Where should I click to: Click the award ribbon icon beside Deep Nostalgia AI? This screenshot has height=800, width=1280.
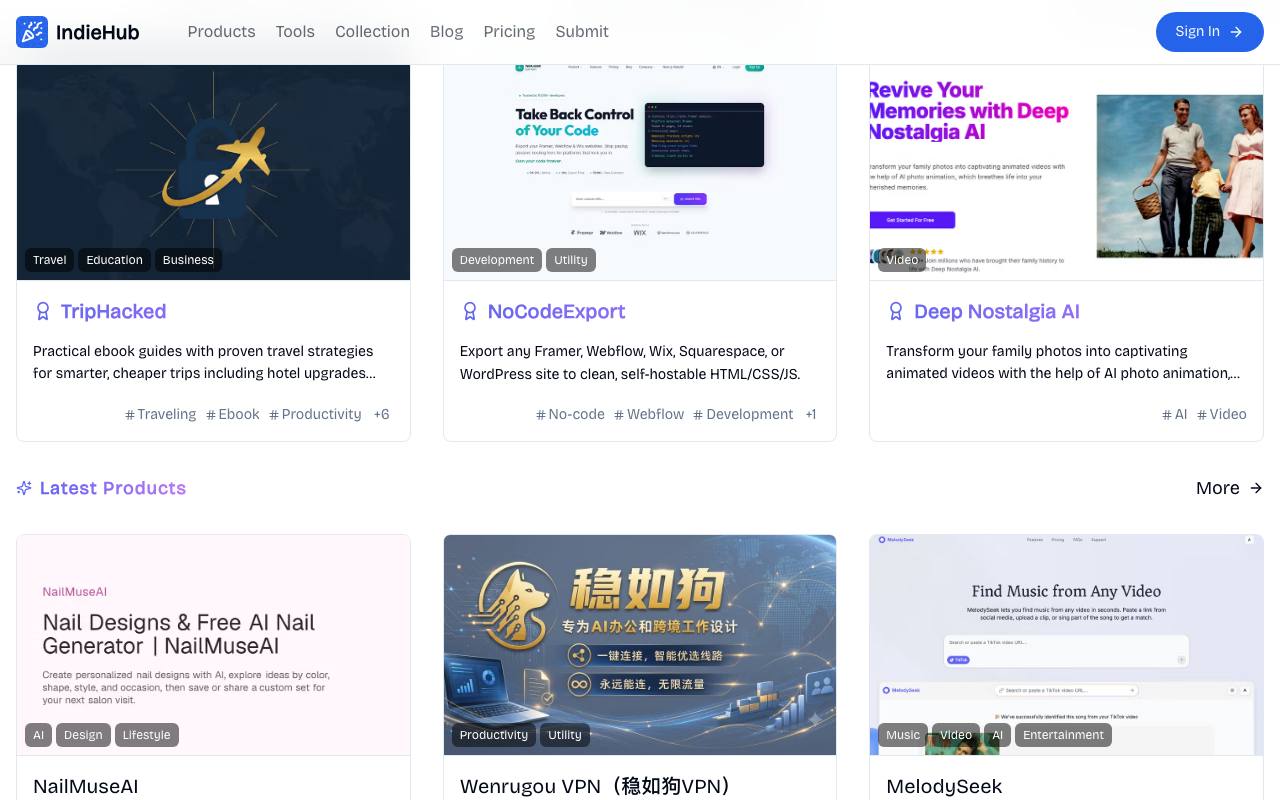(x=896, y=312)
